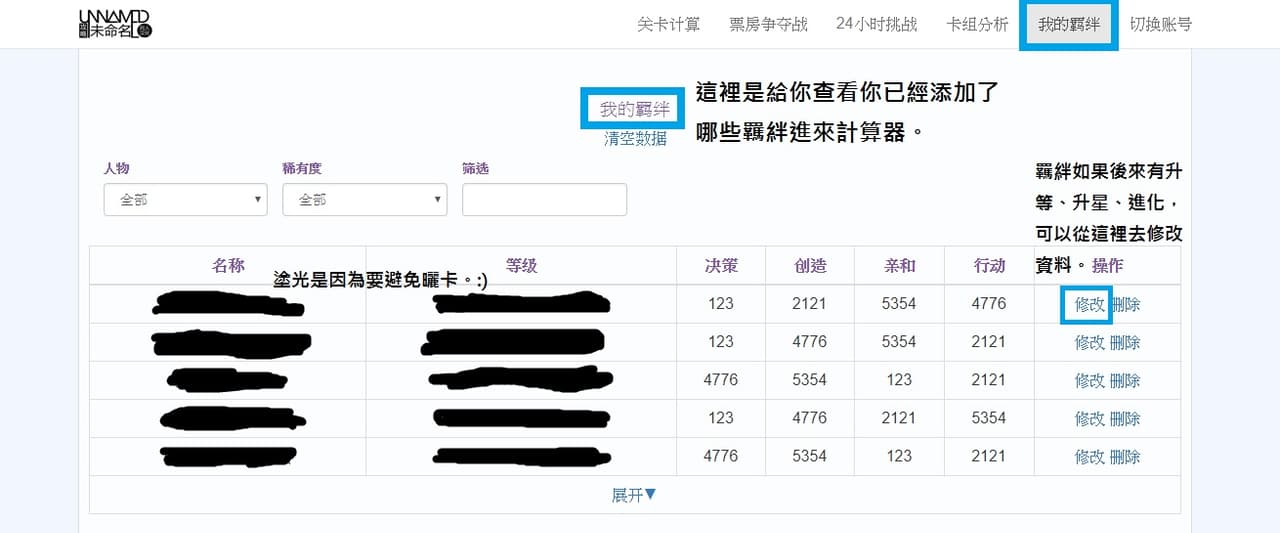This screenshot has width=1280, height=533.
Task: Click the 人物 filter label
Action: pyautogui.click(x=116, y=169)
